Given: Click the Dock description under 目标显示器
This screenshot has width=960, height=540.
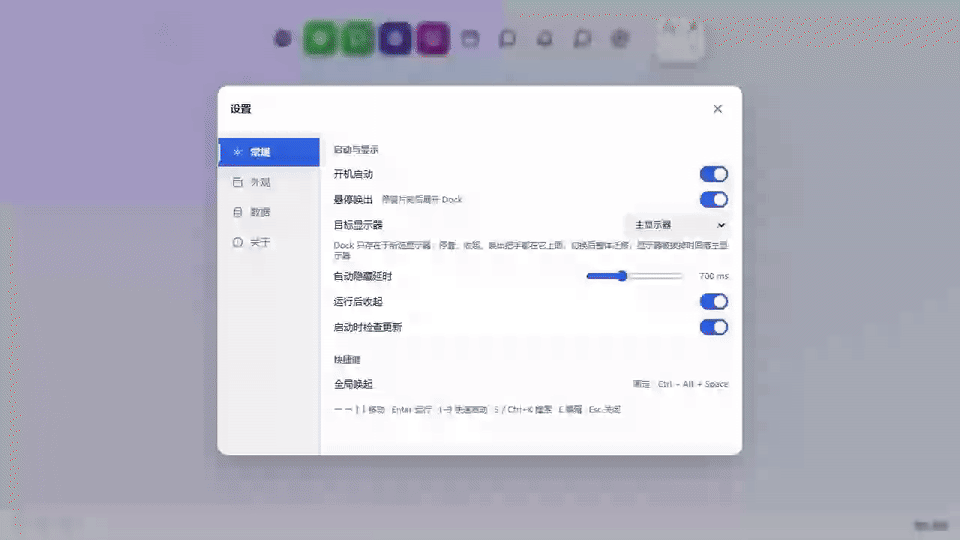Looking at the screenshot, I should [531, 250].
